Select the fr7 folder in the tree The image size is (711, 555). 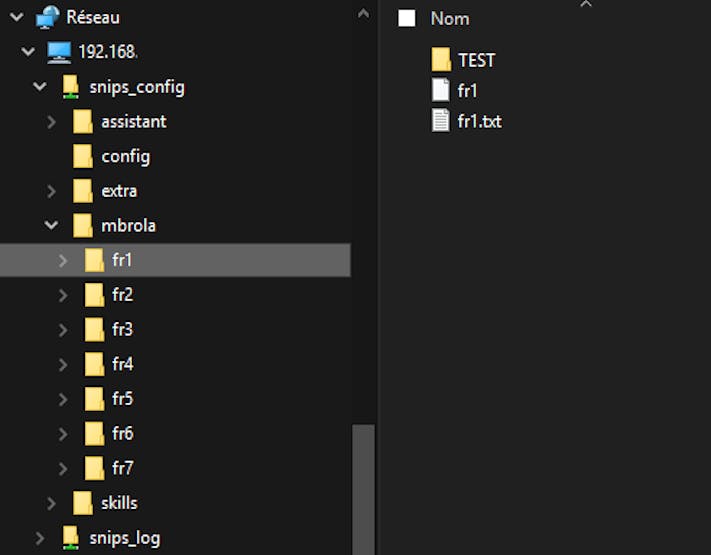click(109, 468)
